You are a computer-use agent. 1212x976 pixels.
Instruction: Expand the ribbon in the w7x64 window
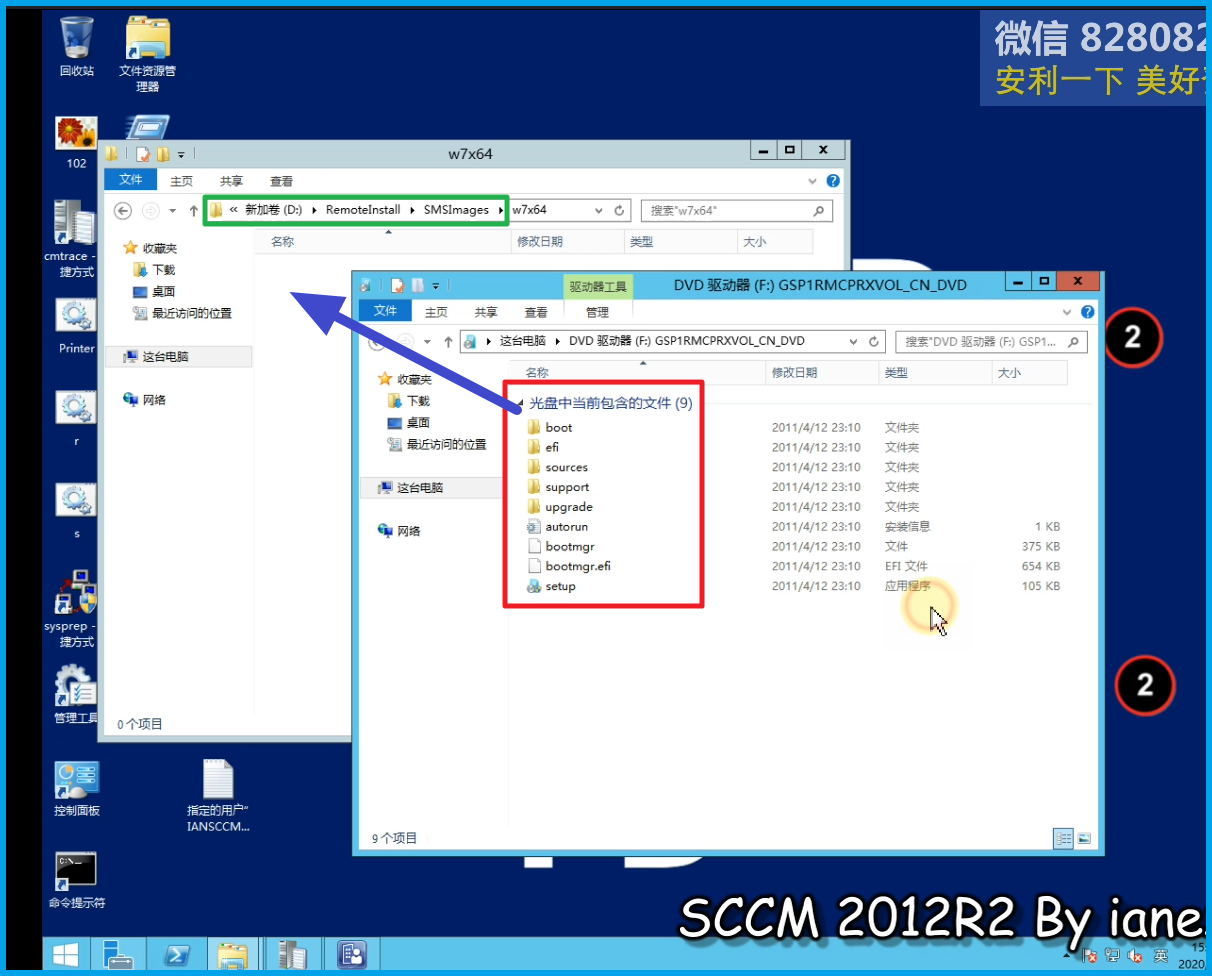814,181
